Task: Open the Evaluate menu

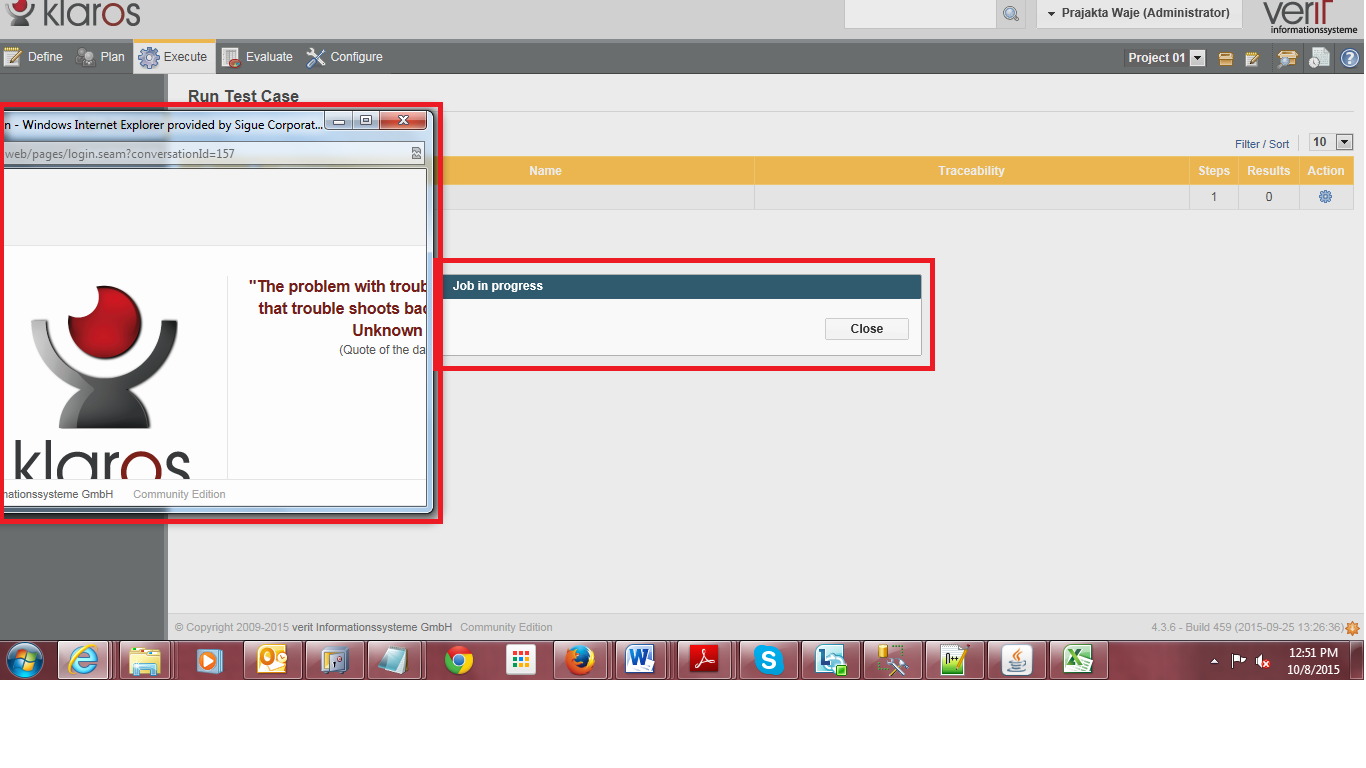Action: coord(258,57)
